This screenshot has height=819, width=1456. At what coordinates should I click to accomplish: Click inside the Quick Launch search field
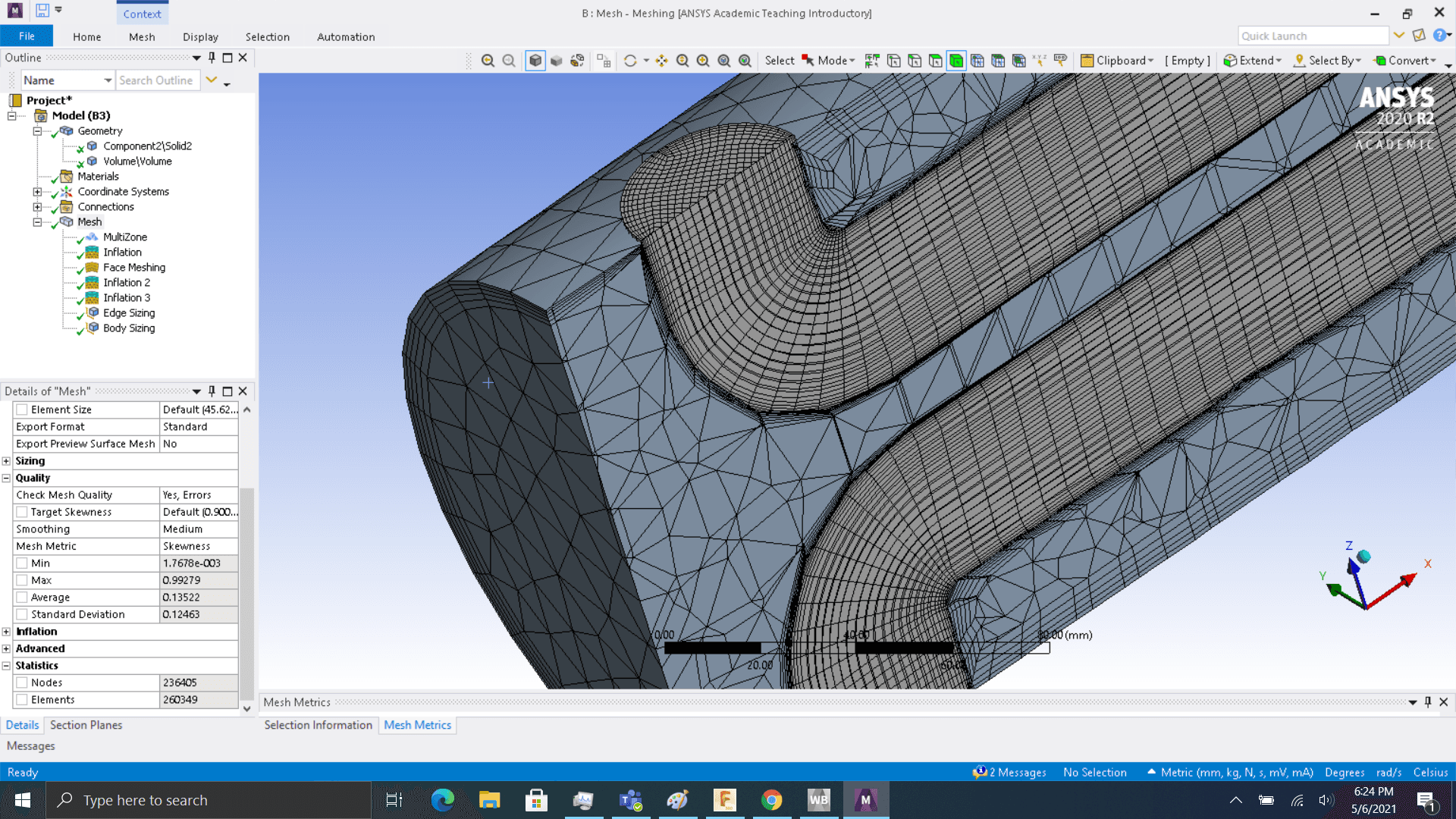pyautogui.click(x=1313, y=35)
